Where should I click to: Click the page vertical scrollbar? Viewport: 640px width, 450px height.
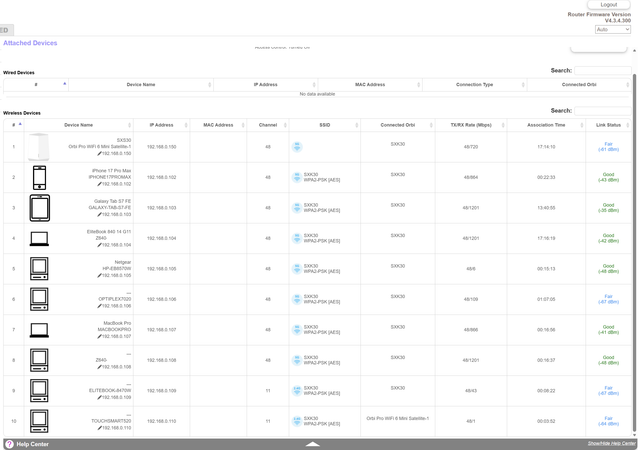634,251
